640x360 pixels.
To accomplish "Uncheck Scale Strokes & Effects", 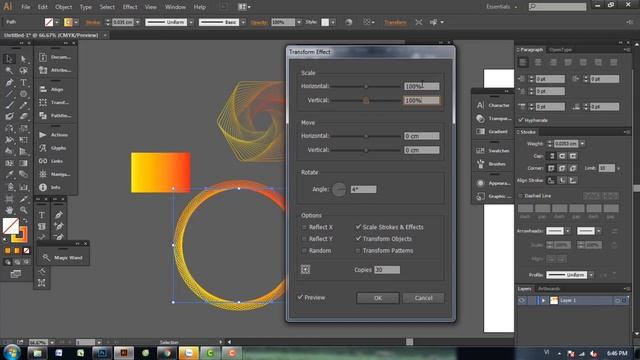I will point(358,227).
